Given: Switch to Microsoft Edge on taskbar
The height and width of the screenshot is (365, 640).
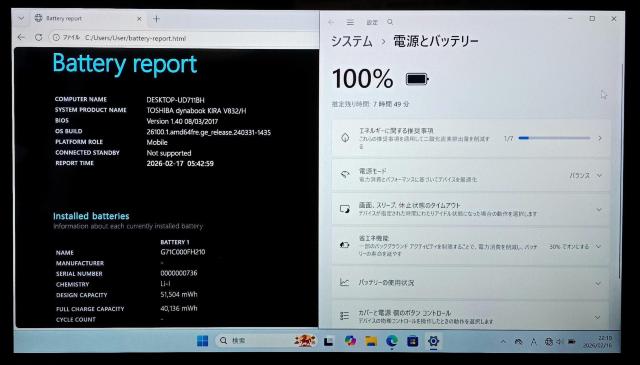Looking at the screenshot, I should tap(392, 341).
